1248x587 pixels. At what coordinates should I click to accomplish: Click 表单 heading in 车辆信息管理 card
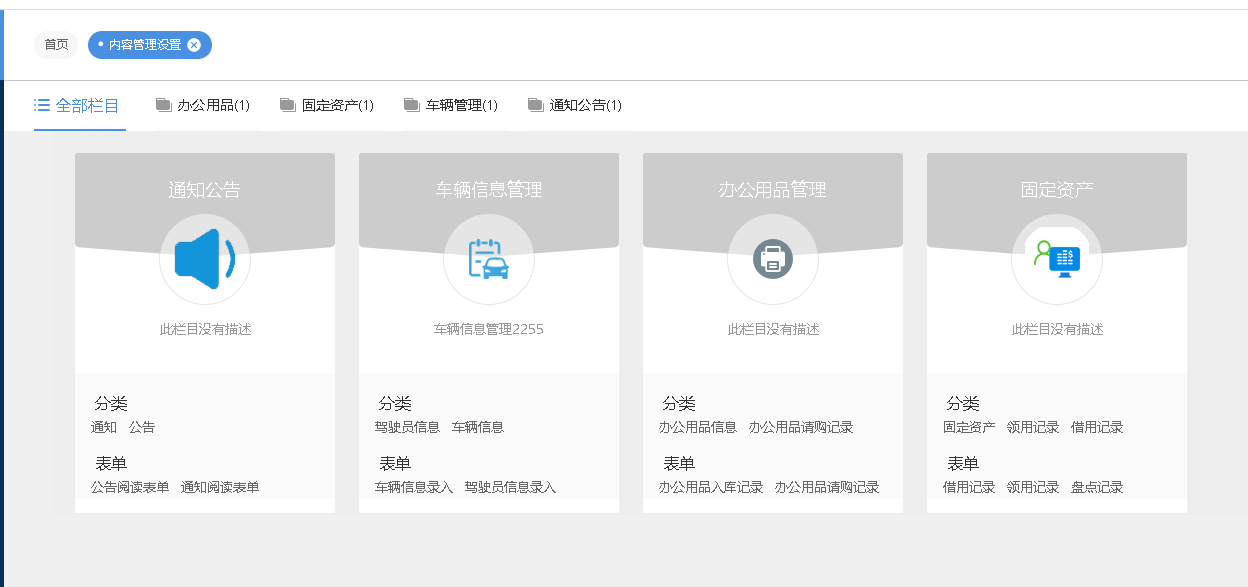tap(395, 464)
